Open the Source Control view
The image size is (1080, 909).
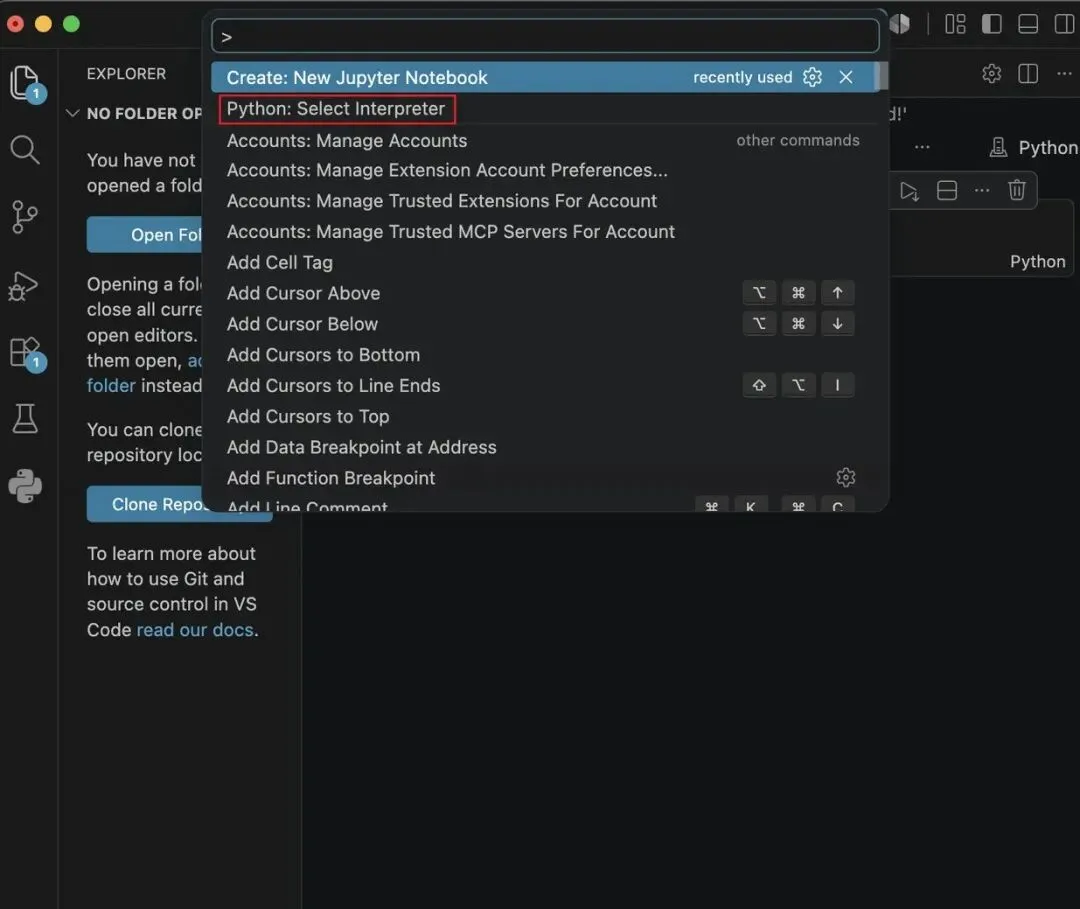[x=25, y=217]
